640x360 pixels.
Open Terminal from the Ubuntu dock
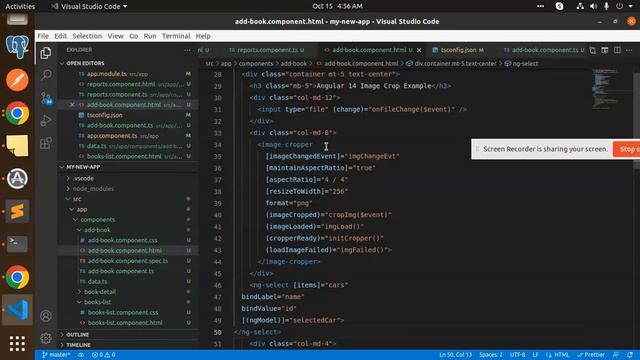17,244
